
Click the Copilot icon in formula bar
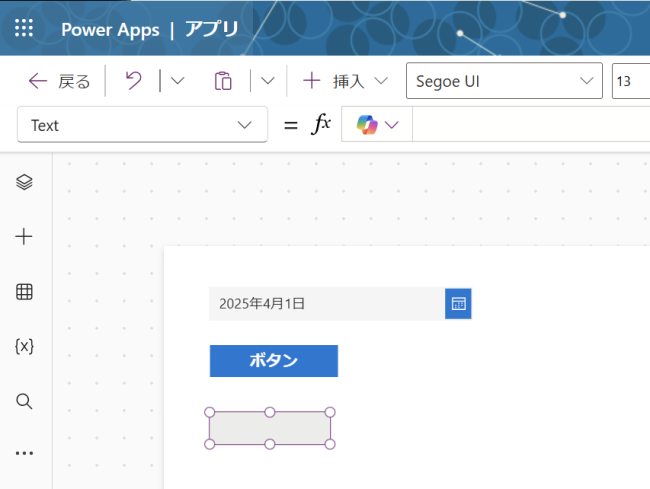367,125
